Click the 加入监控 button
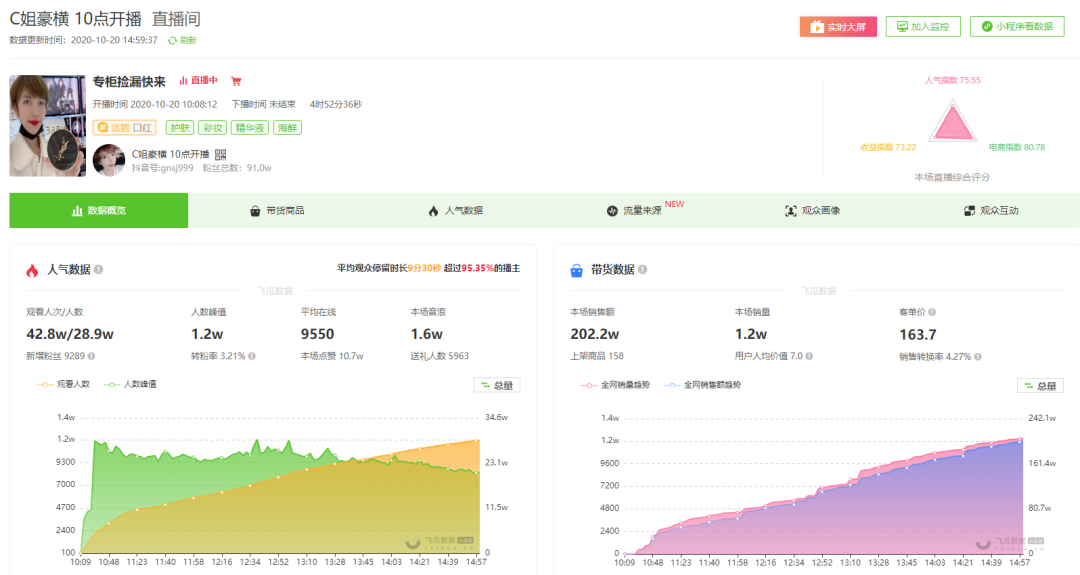Image resolution: width=1080 pixels, height=575 pixels. 923,27
